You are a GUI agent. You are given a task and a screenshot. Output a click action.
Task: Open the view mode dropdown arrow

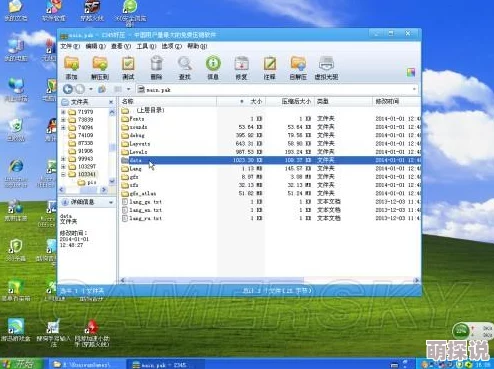(x=128, y=89)
